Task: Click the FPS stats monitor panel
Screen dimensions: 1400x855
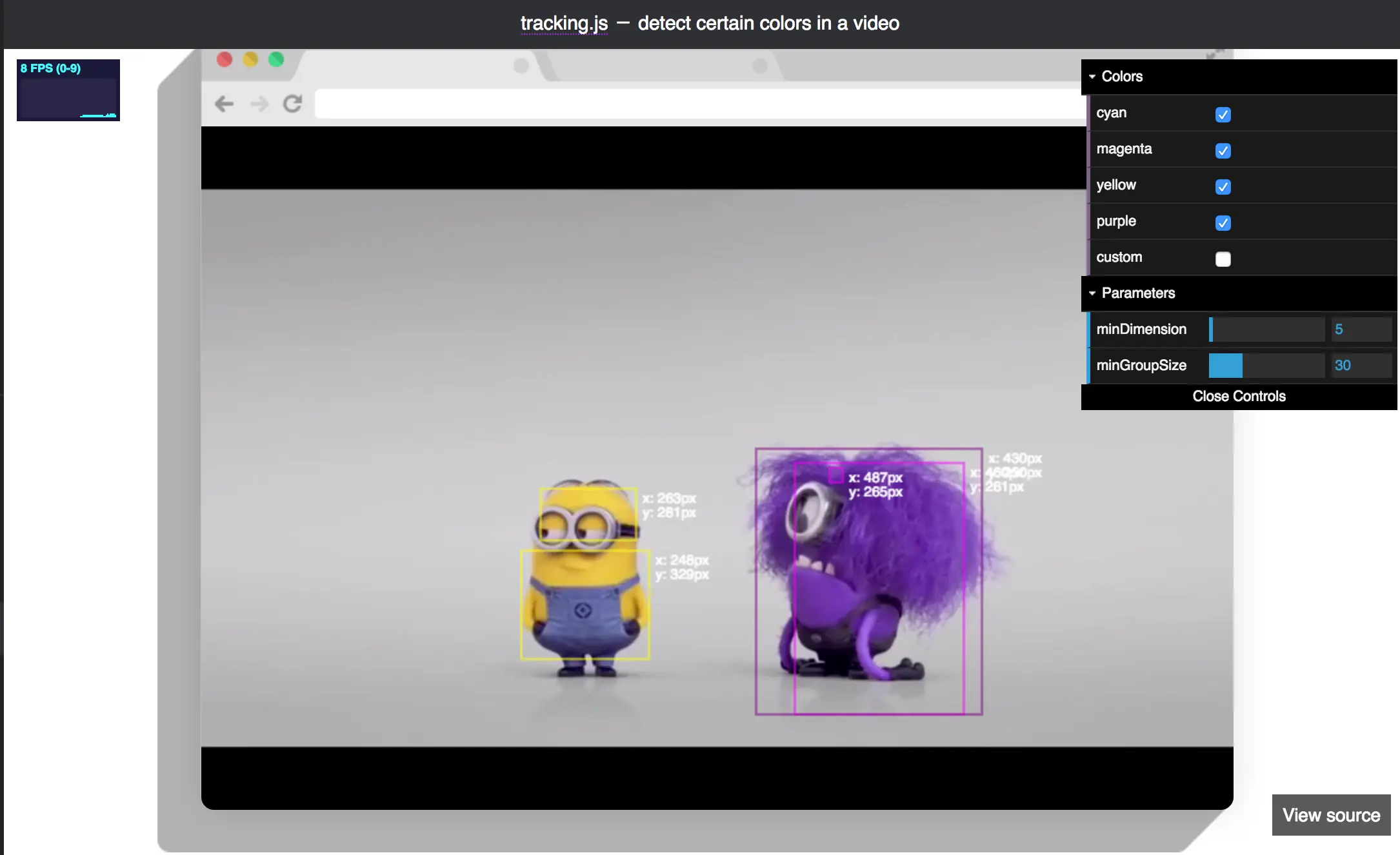Action: click(x=68, y=90)
